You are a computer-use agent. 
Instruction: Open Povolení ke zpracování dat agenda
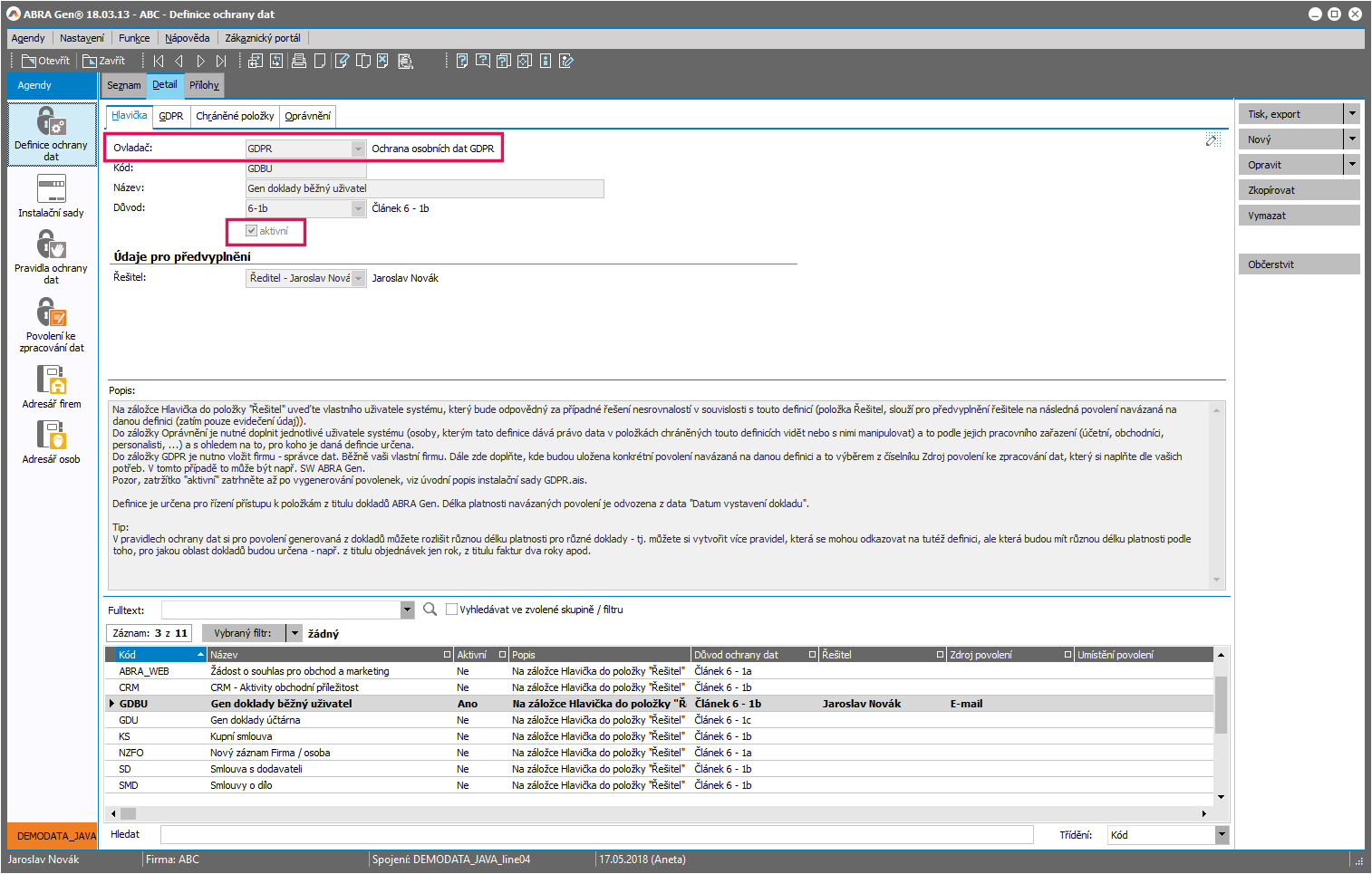51,324
